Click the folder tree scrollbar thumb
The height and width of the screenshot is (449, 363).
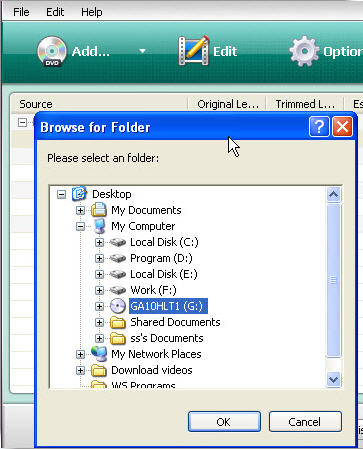334,280
